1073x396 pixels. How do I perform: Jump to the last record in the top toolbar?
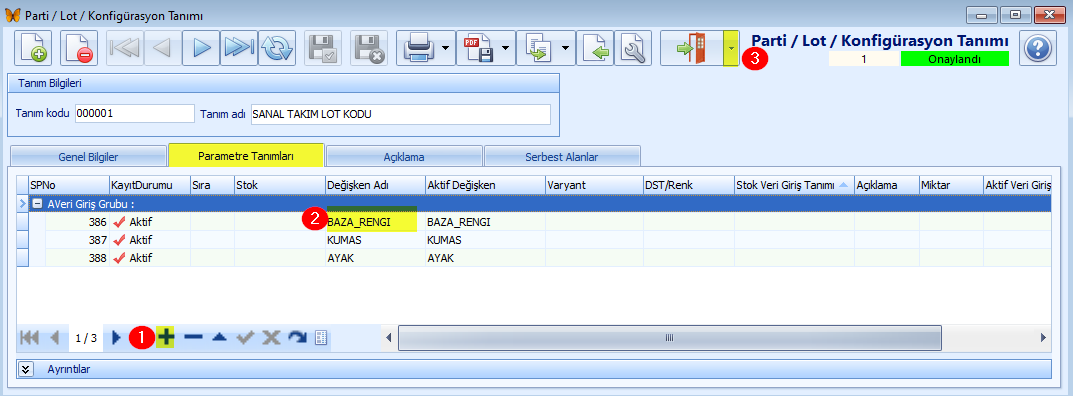coord(239,48)
